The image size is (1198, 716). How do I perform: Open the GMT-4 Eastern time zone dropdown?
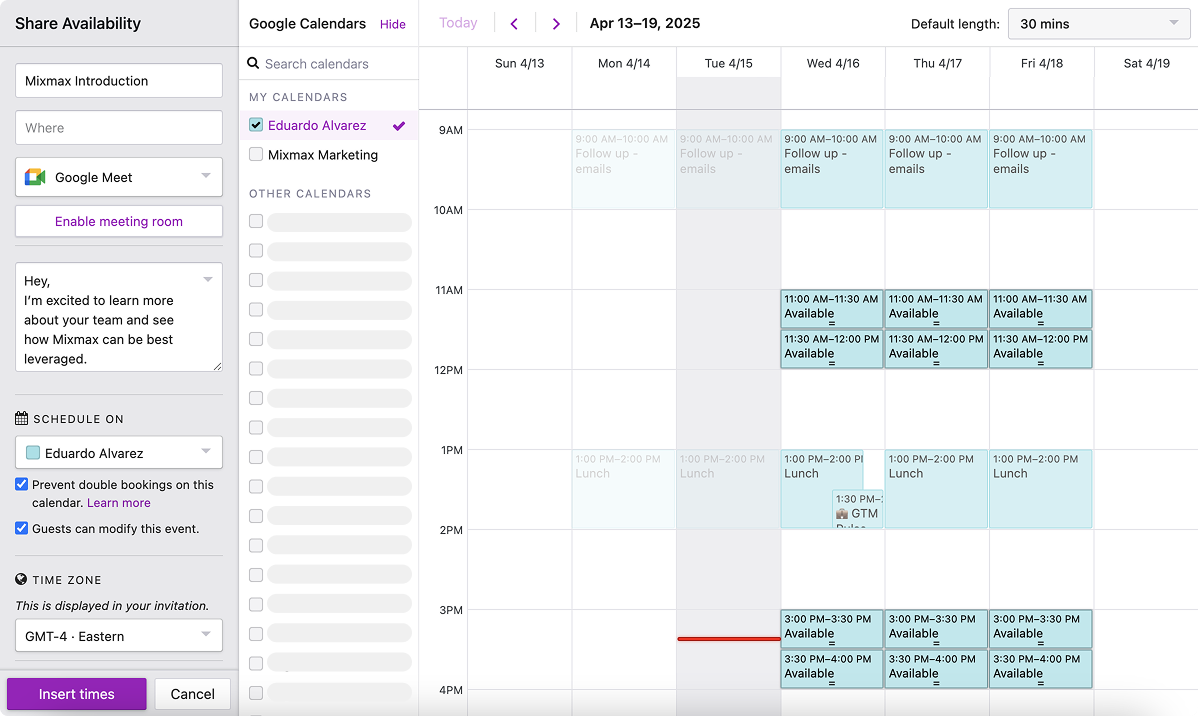(119, 636)
